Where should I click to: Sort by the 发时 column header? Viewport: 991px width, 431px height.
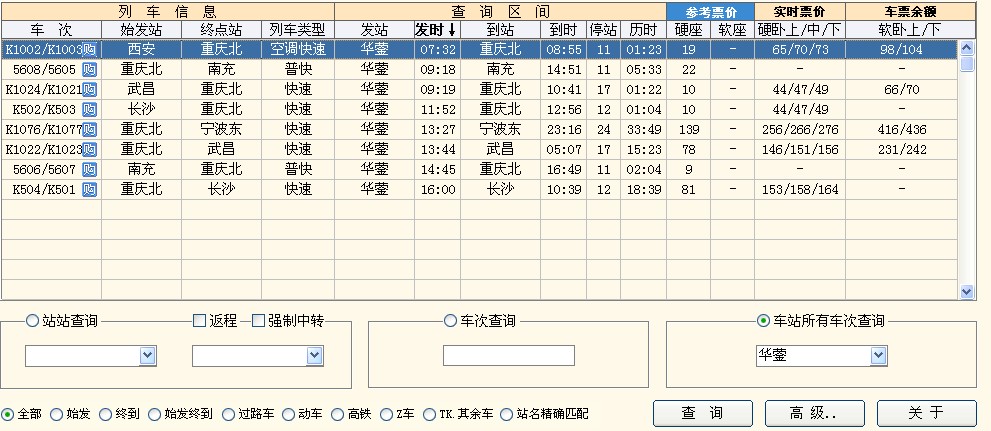click(437, 30)
